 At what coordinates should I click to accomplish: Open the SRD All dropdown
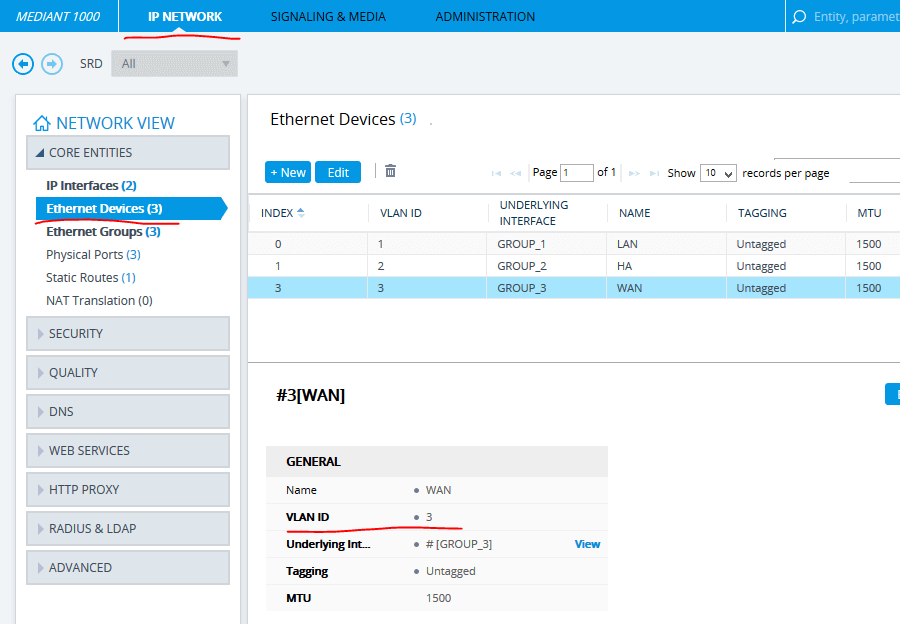coord(174,64)
